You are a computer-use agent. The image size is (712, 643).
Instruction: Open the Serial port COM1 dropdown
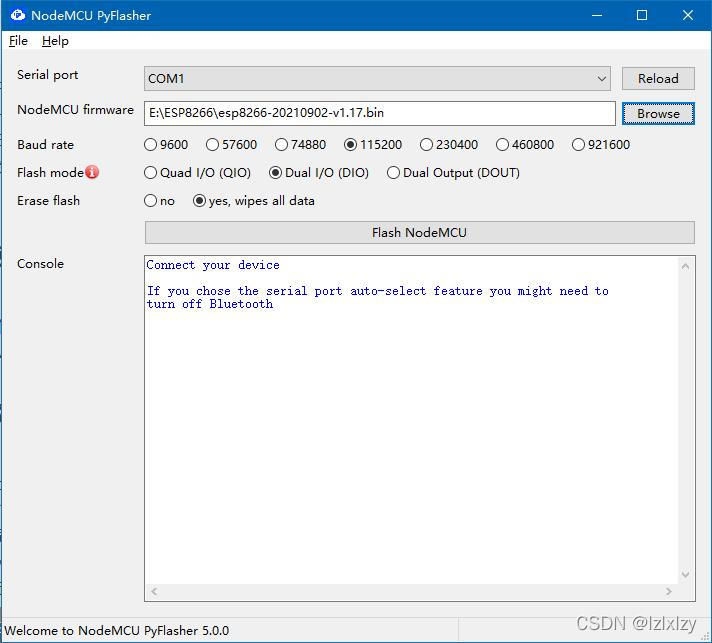[x=377, y=79]
